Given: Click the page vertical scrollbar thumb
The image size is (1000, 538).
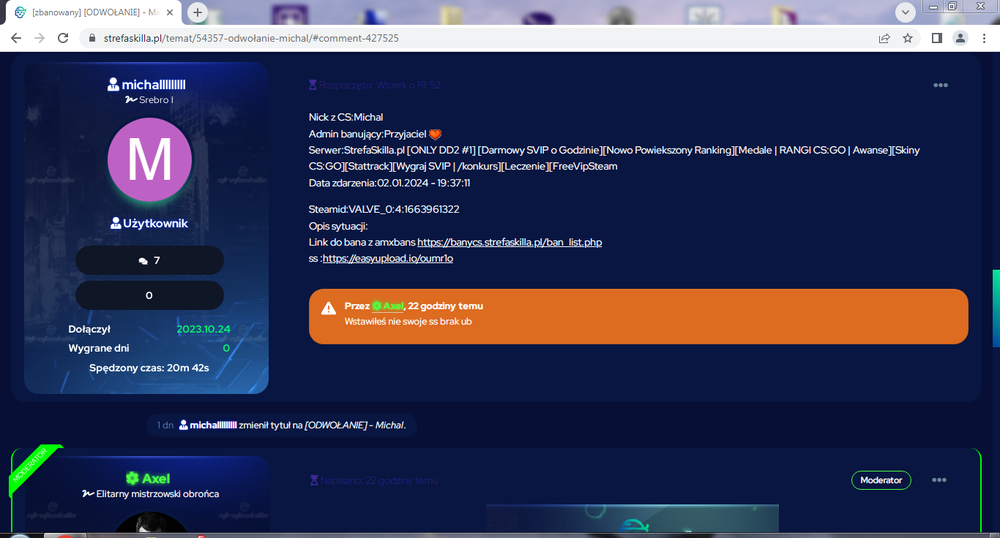Looking at the screenshot, I should pos(996,309).
